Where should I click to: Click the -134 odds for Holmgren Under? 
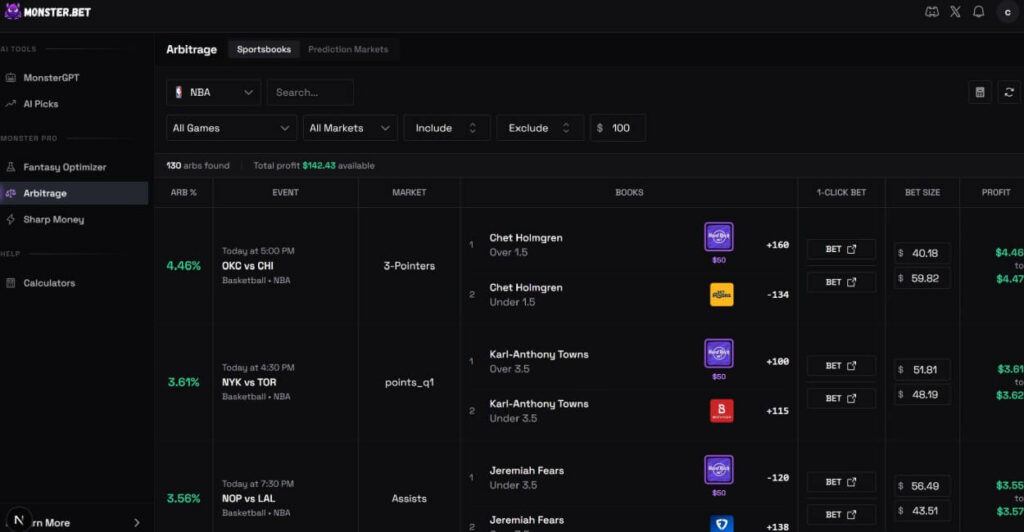pyautogui.click(x=777, y=294)
